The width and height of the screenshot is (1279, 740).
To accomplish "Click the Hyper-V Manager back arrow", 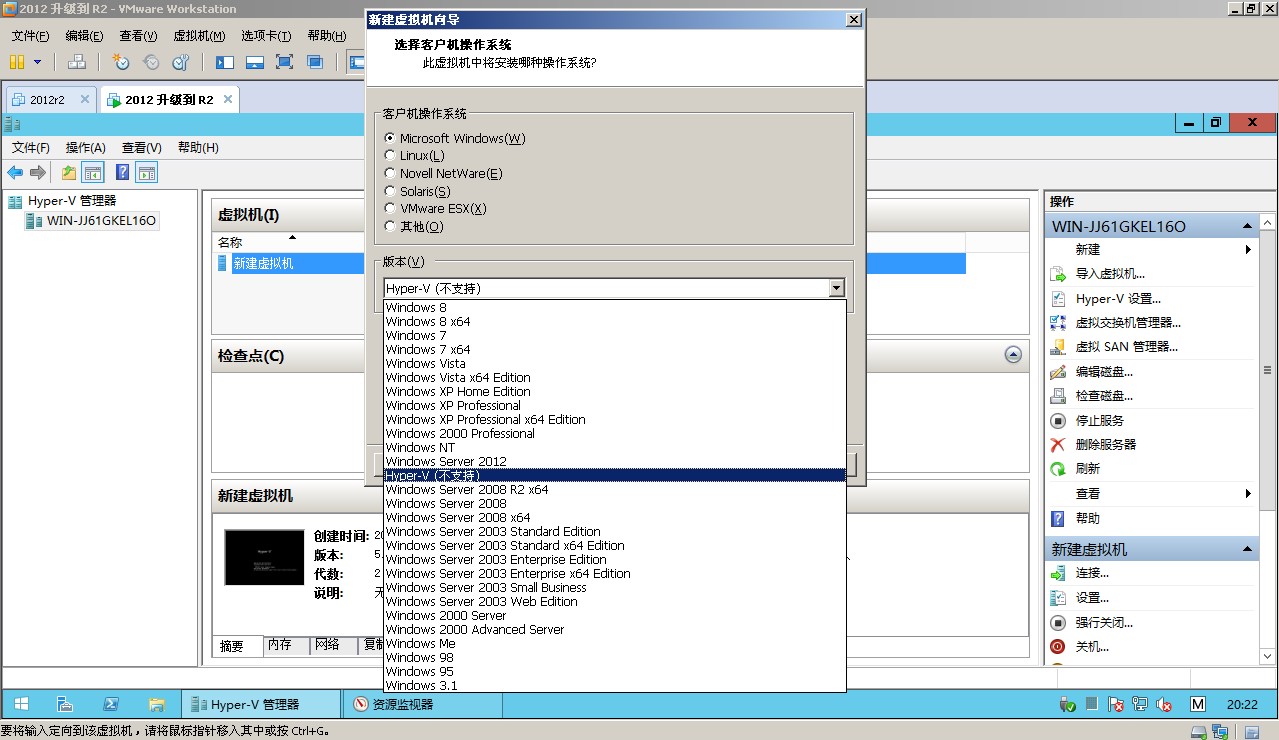I will tap(15, 173).
